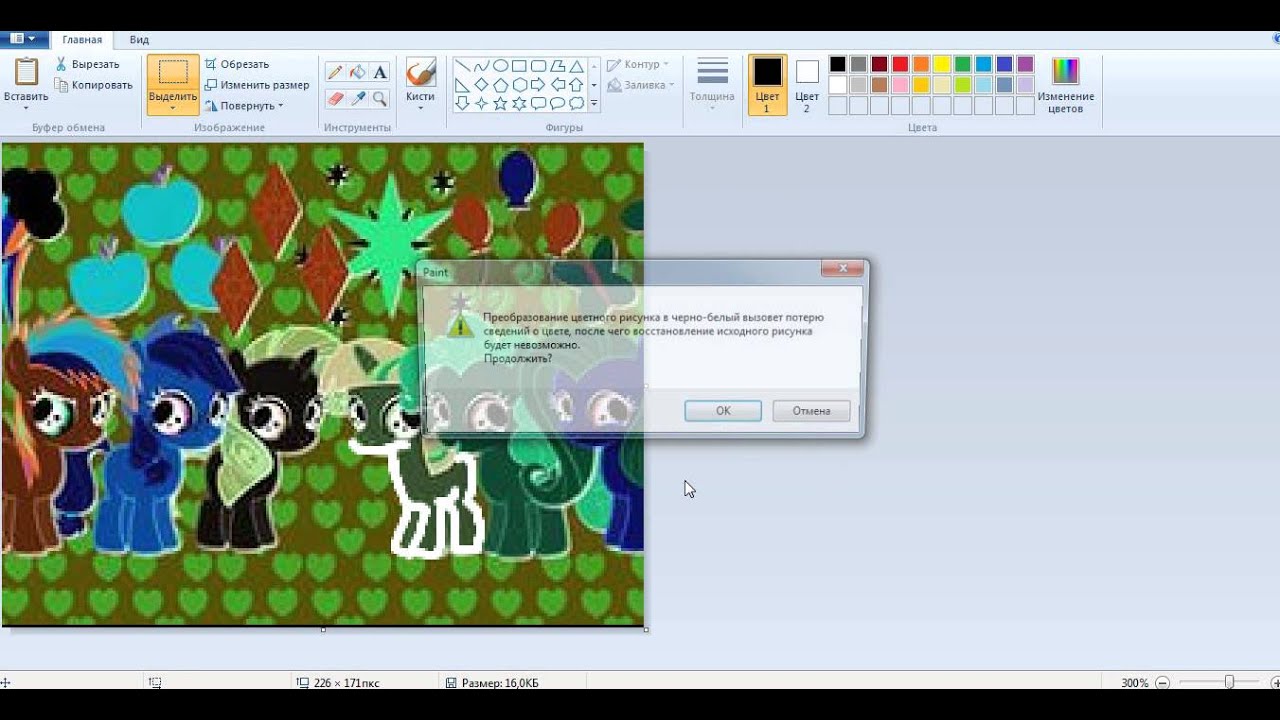Expand the full shapes gallery
Image resolution: width=1280 pixels, height=720 pixels.
(x=594, y=103)
